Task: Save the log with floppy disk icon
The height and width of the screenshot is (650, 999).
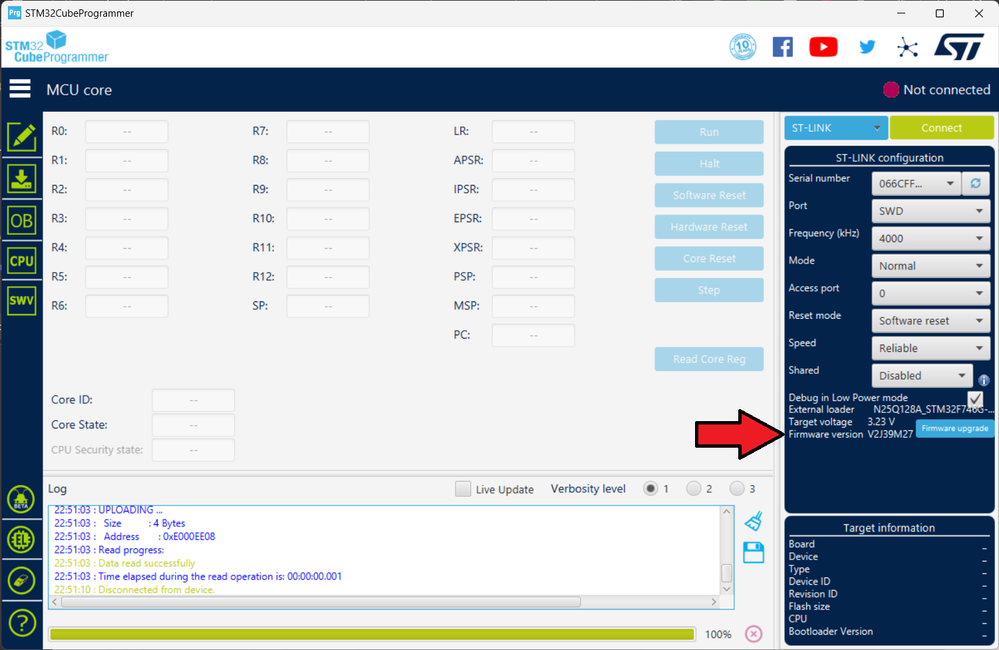Action: [754, 552]
